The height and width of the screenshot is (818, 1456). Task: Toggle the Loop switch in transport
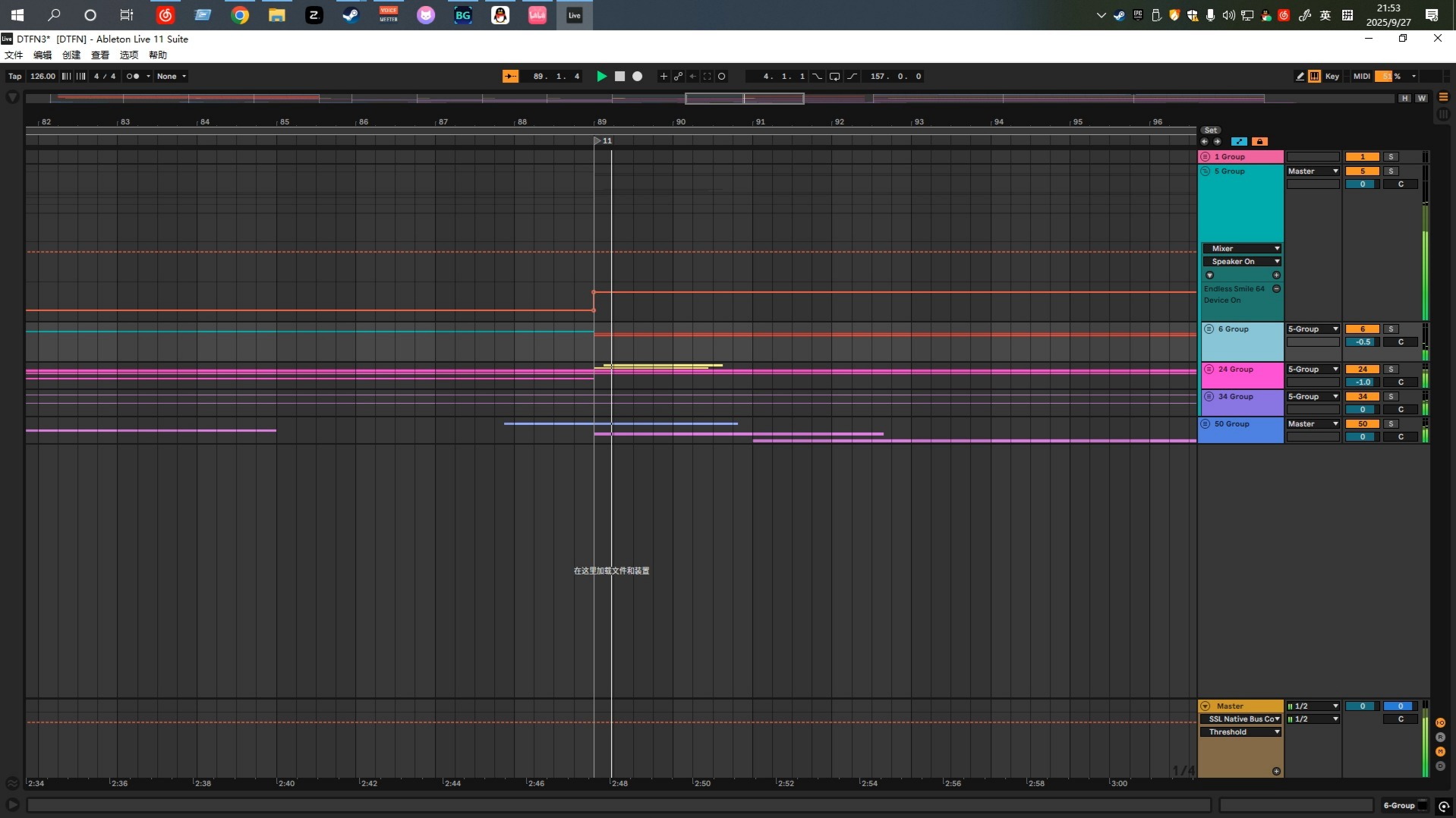(834, 76)
